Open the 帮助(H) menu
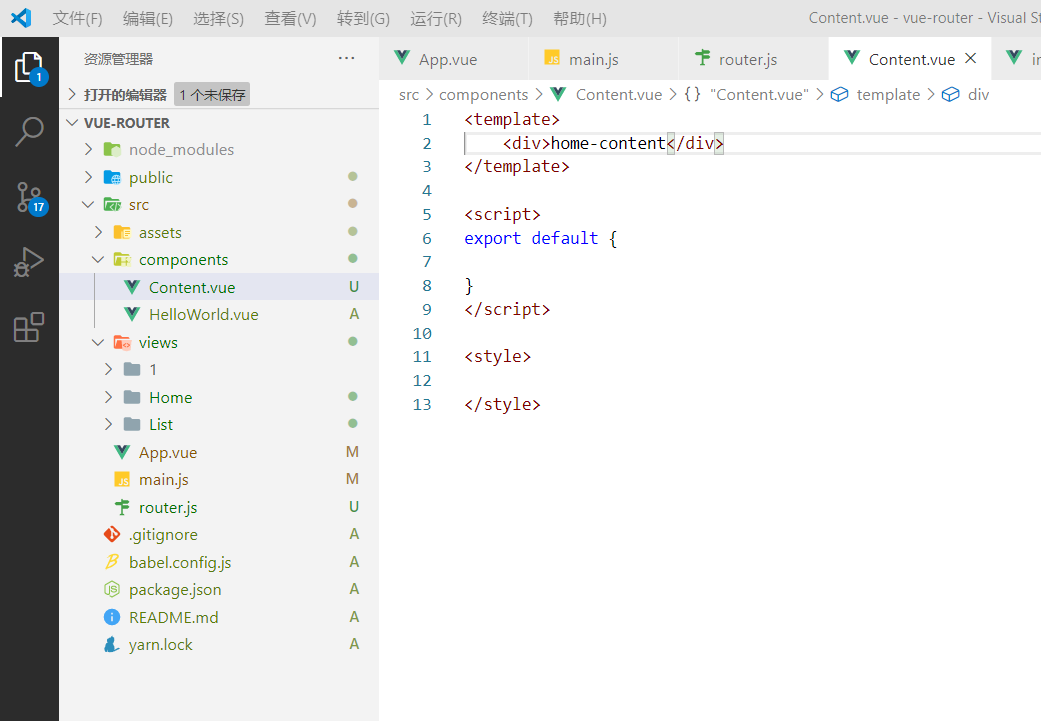 580,19
